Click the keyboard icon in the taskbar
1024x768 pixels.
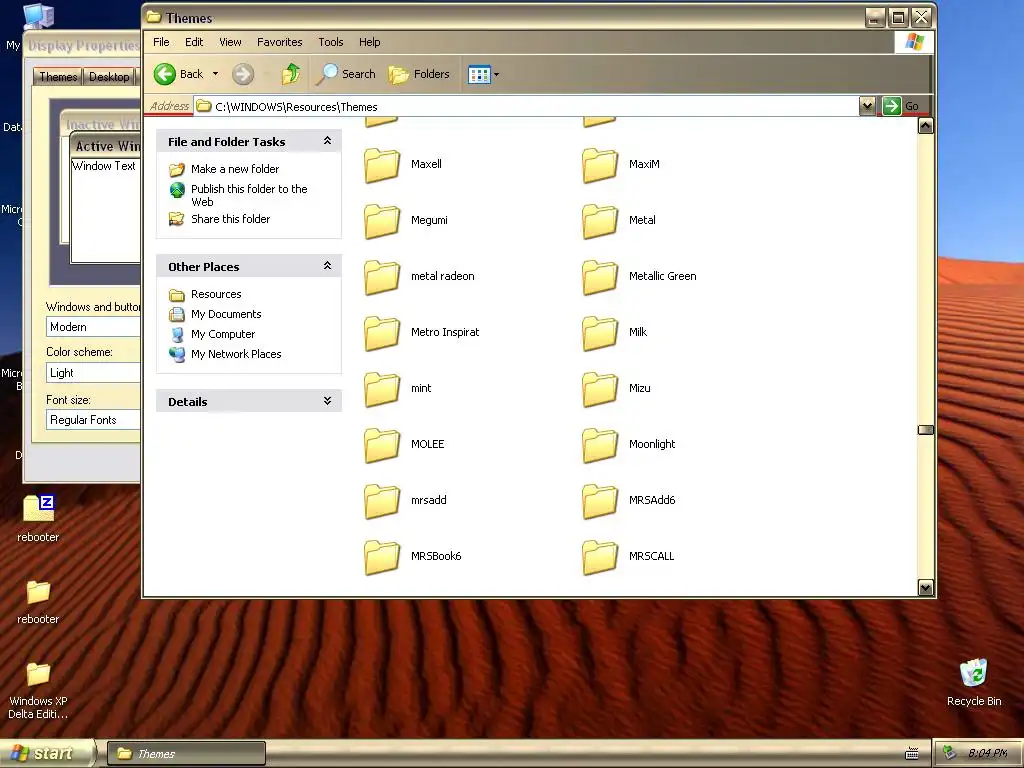click(x=912, y=754)
